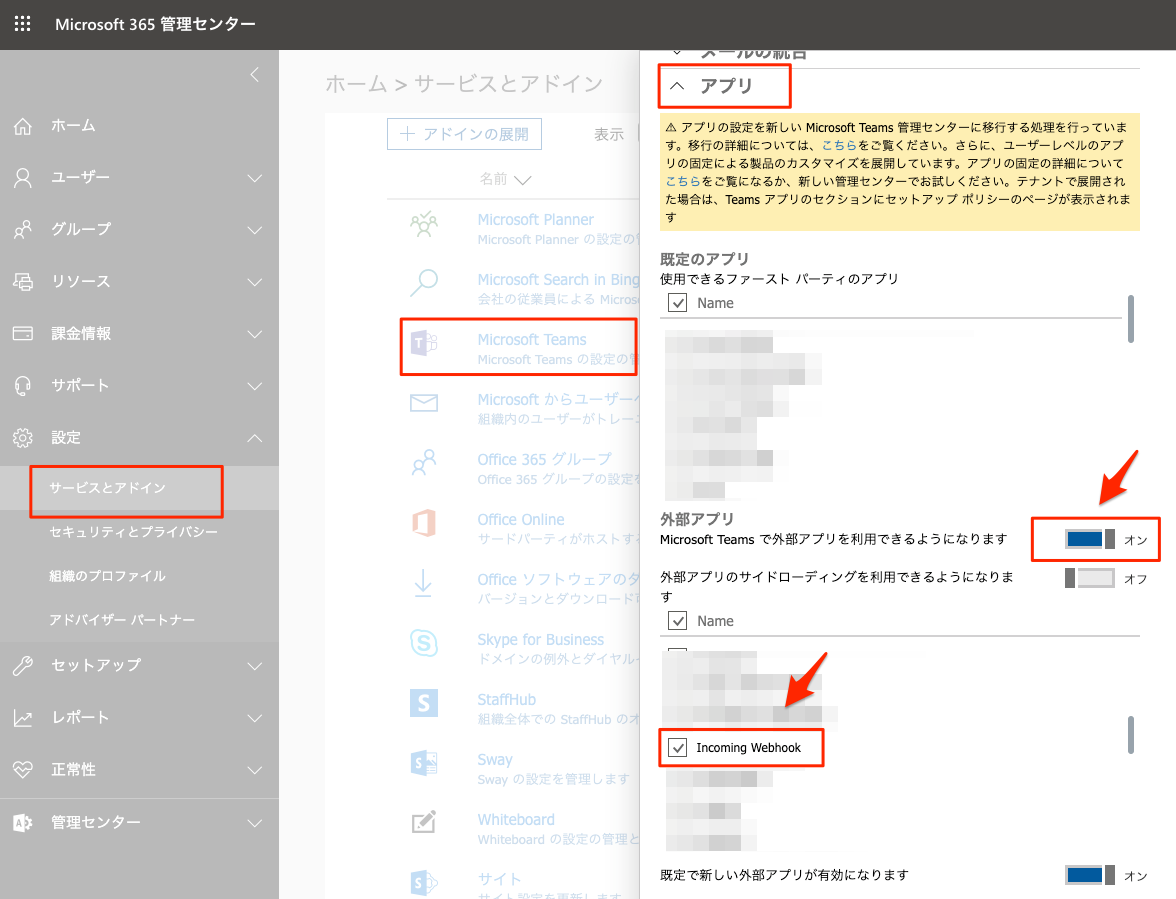Enable sideloading of external apps toggle
Screen dimensions: 1176x899
tap(1089, 578)
